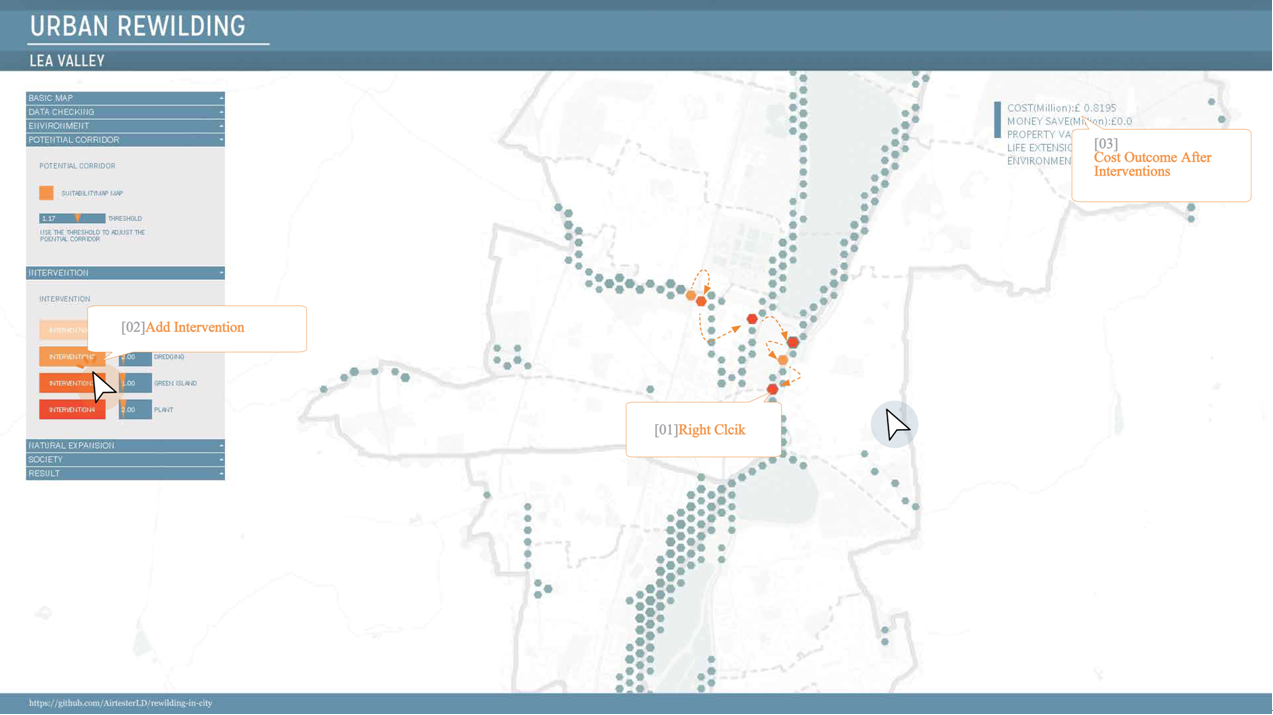Open the Society section

125,460
